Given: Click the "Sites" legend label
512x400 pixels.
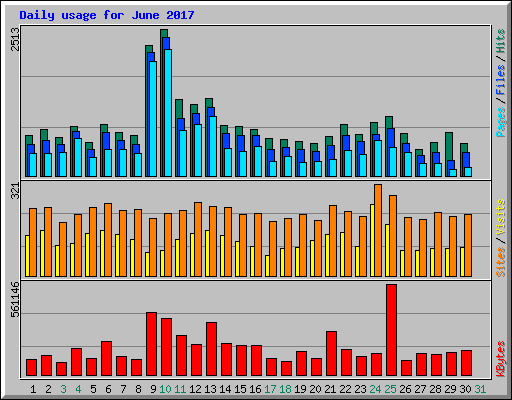Looking at the screenshot, I should [501, 262].
